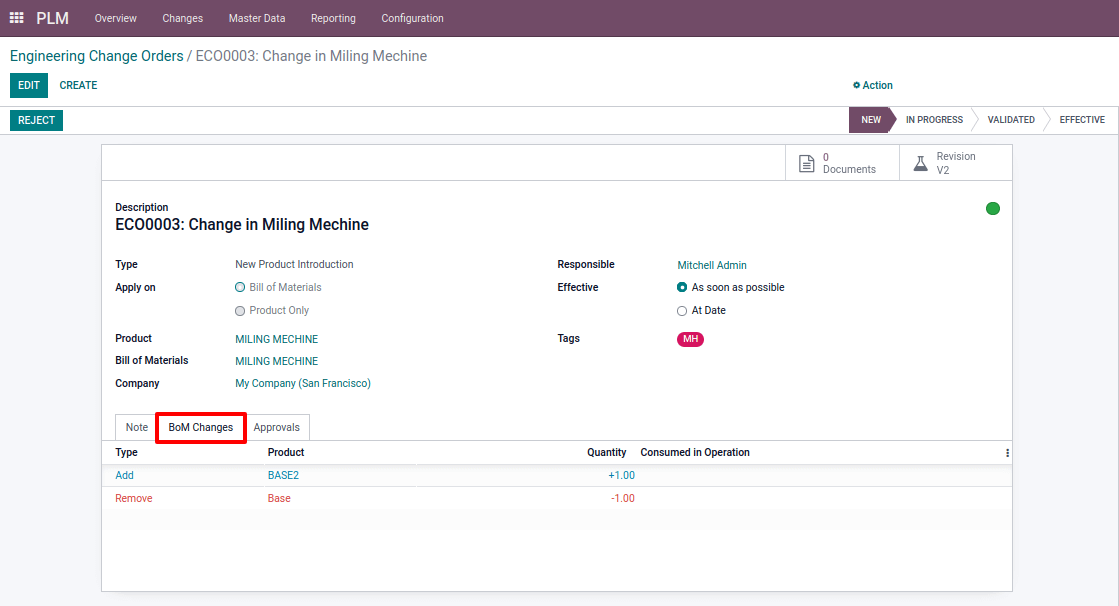Open the 0 Documents stat button

(842, 163)
